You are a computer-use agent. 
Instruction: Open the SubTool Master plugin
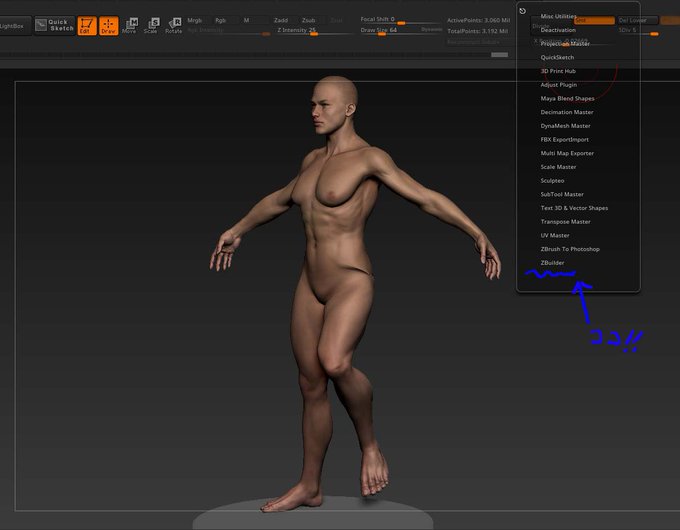[562, 194]
